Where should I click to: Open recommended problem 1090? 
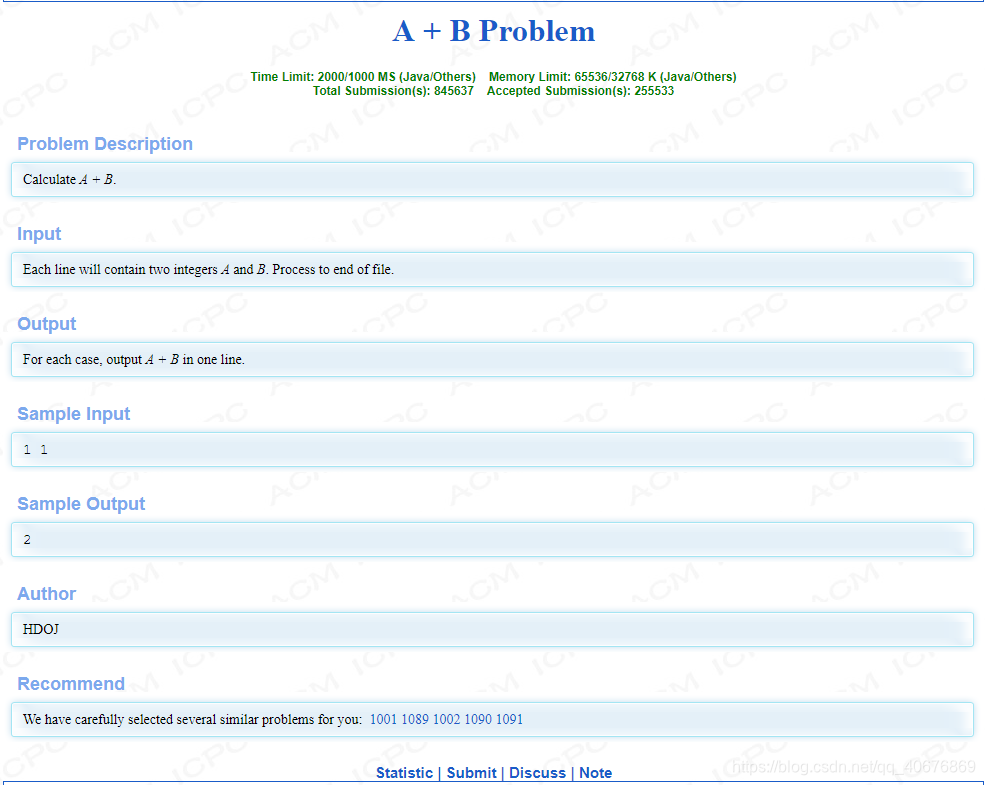click(x=477, y=719)
